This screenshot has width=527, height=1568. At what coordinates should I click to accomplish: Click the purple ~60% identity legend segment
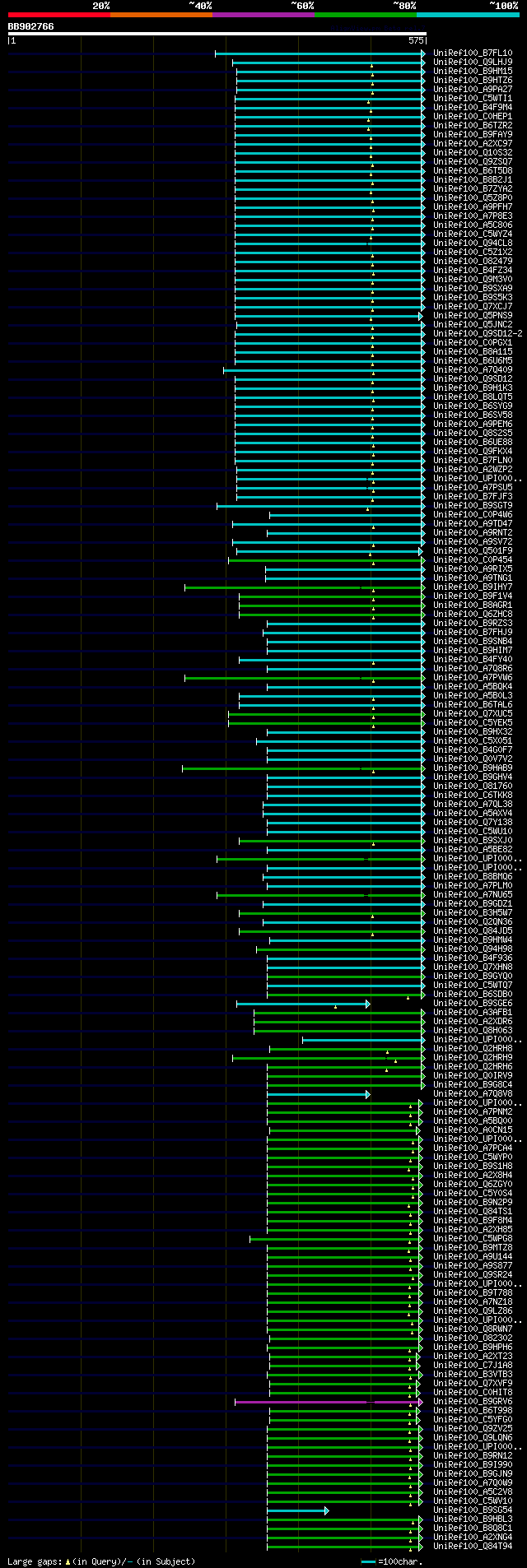click(263, 15)
